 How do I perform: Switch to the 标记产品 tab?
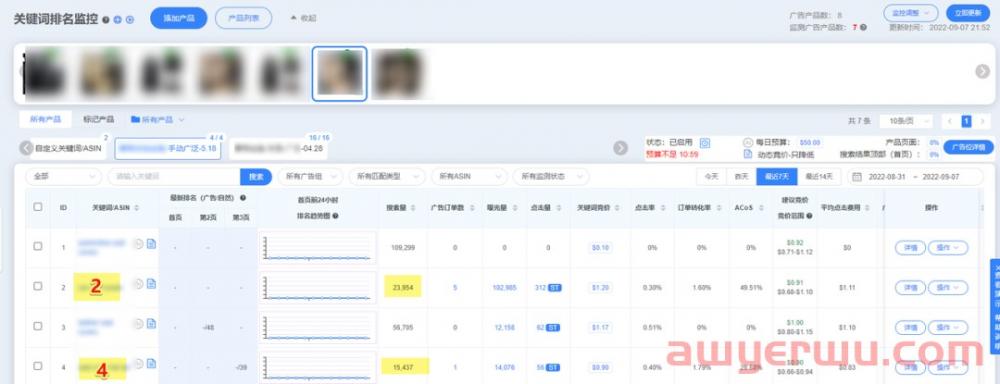[x=98, y=119]
